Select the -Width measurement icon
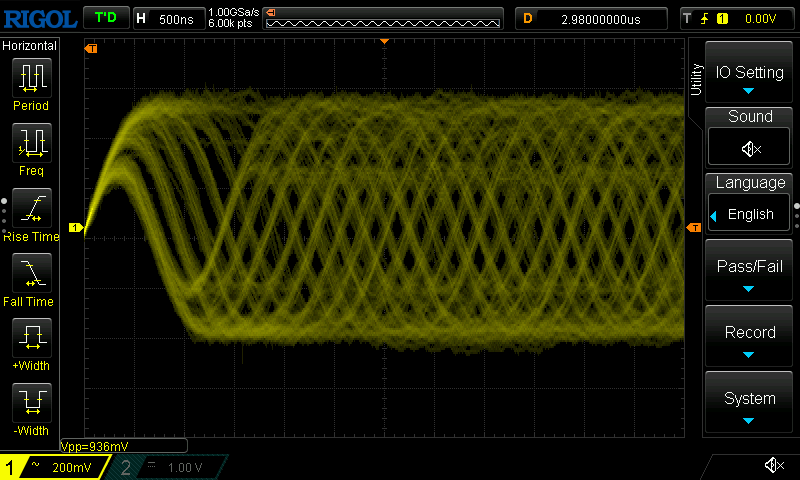Viewport: 800px width, 480px height. coord(31,408)
